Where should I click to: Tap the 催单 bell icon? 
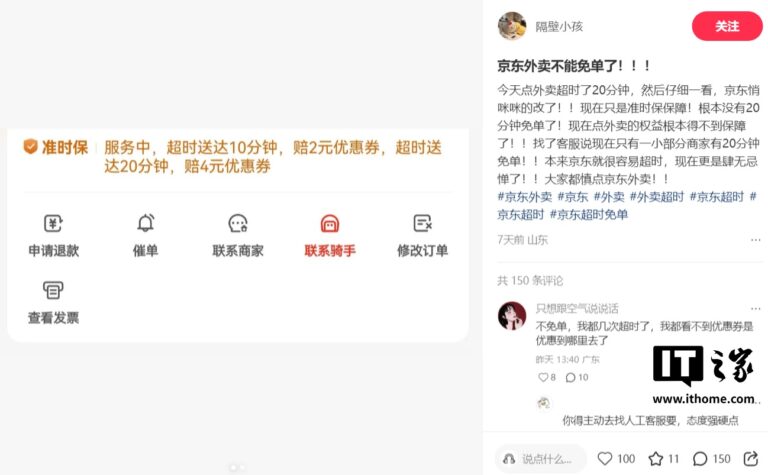point(145,223)
